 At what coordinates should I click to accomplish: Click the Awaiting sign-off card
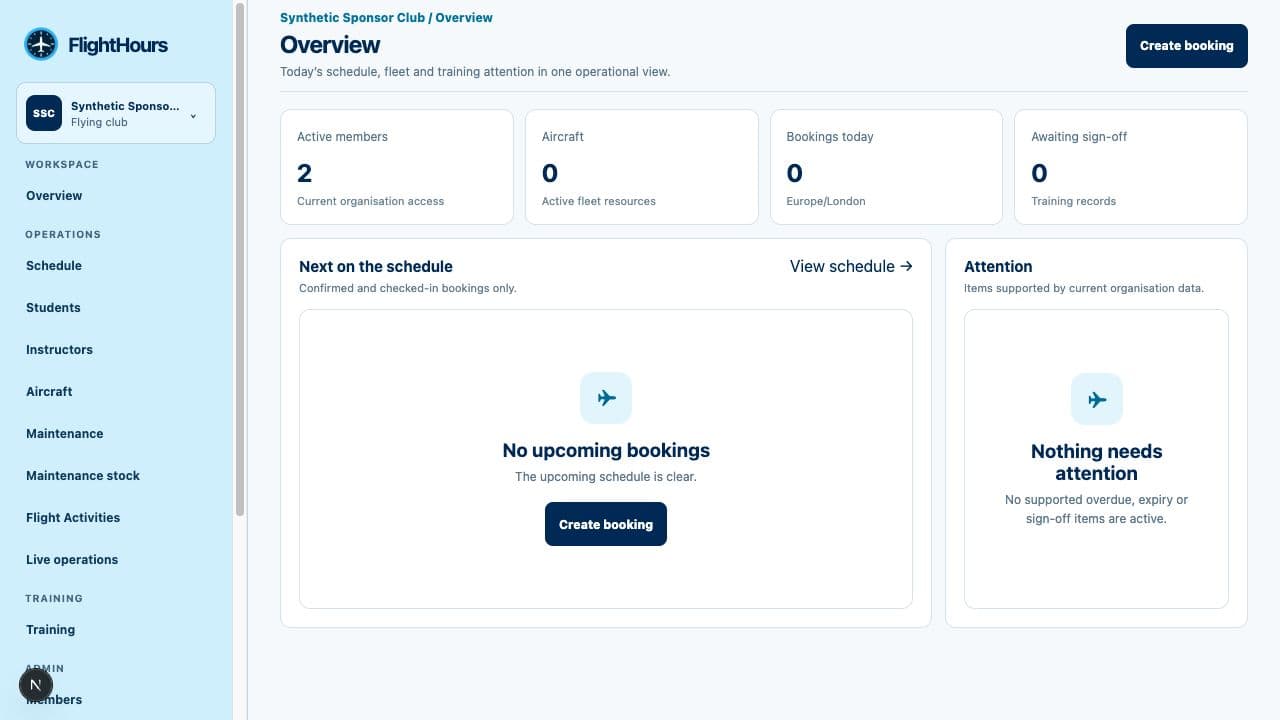(x=1131, y=167)
